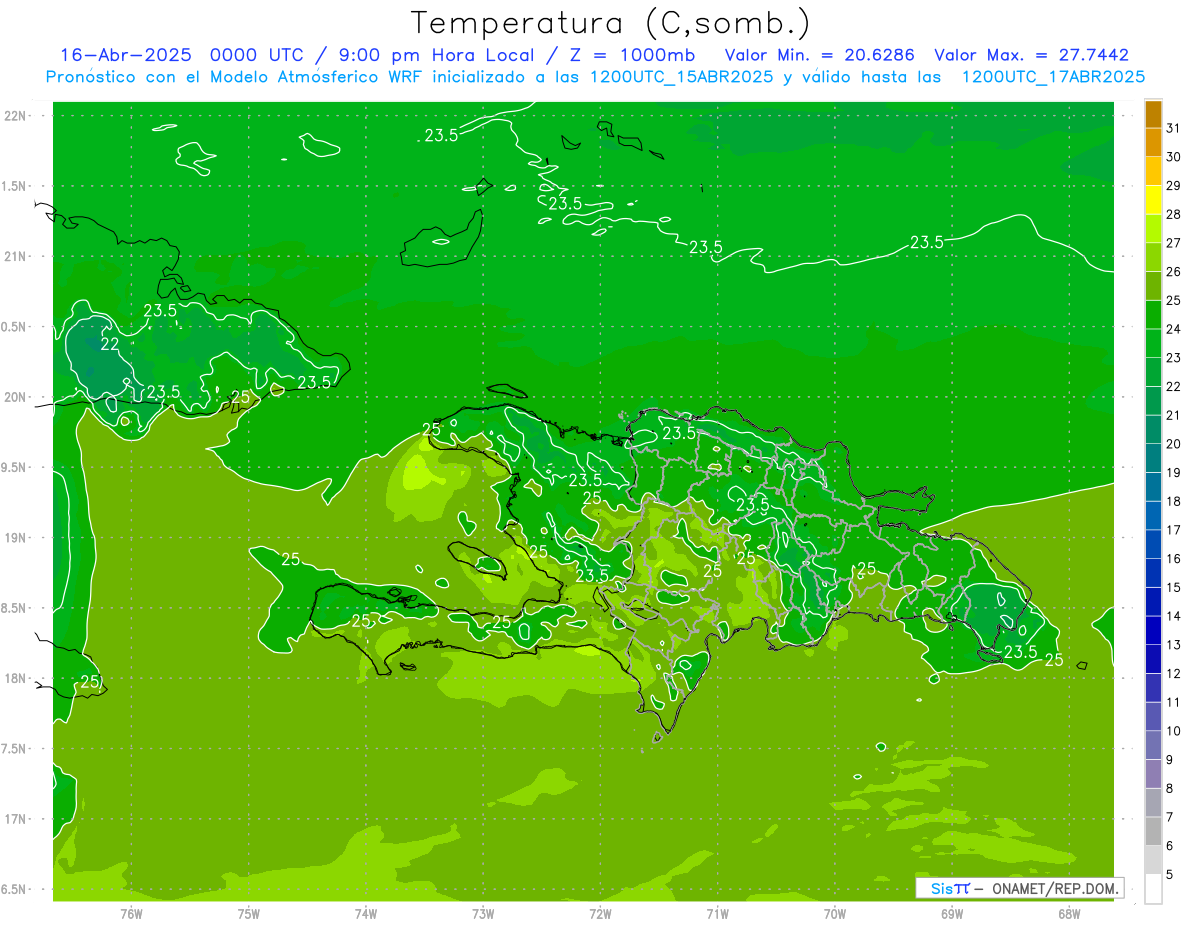This screenshot has width=1200, height=927.
Task: Click the "22" contour label over Cuba
Action: (x=110, y=344)
